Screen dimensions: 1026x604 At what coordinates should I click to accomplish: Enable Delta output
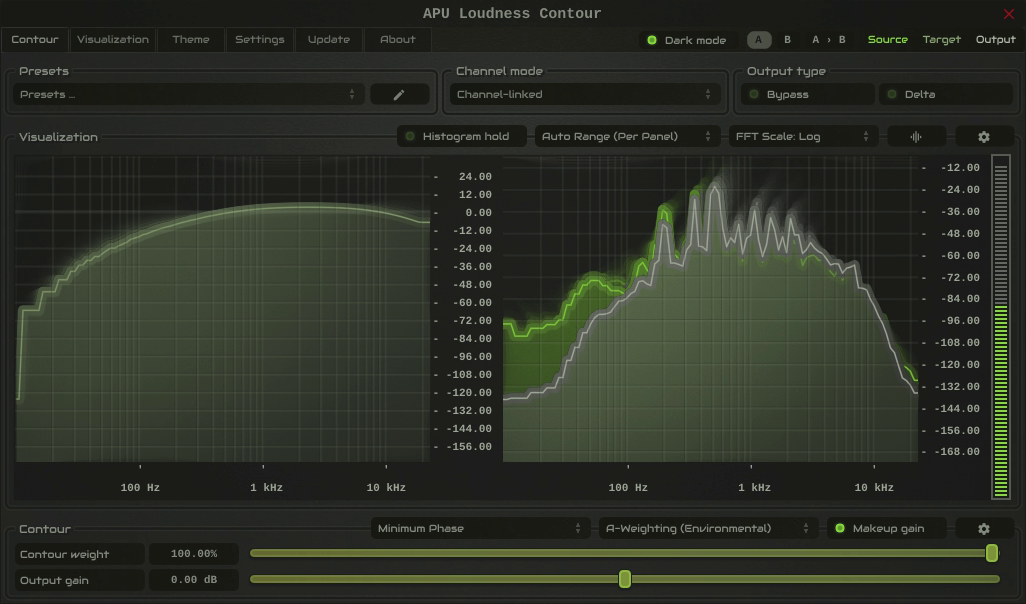coord(946,94)
